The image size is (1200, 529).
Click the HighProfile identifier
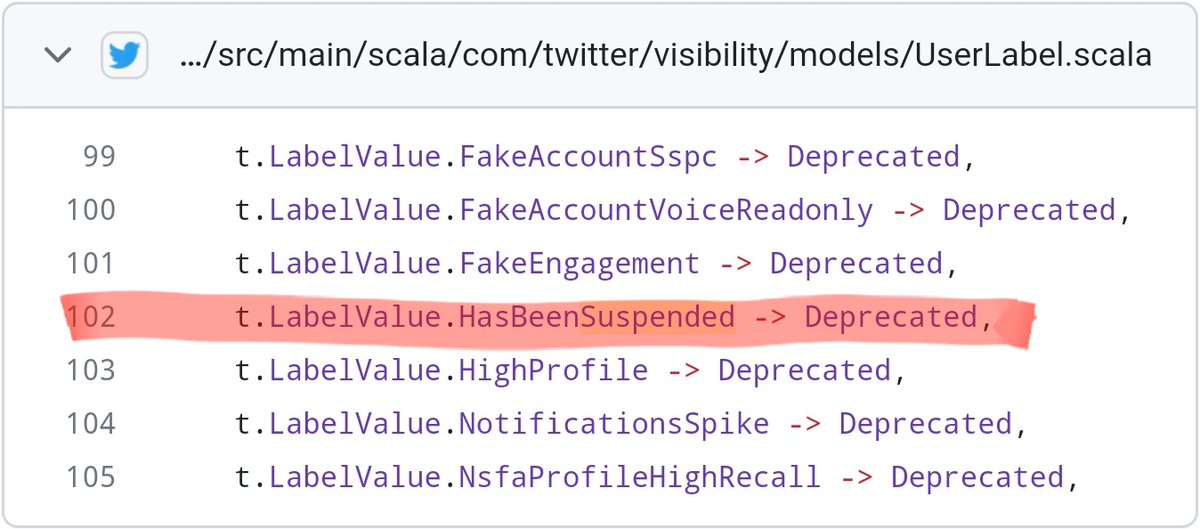pyautogui.click(x=553, y=371)
